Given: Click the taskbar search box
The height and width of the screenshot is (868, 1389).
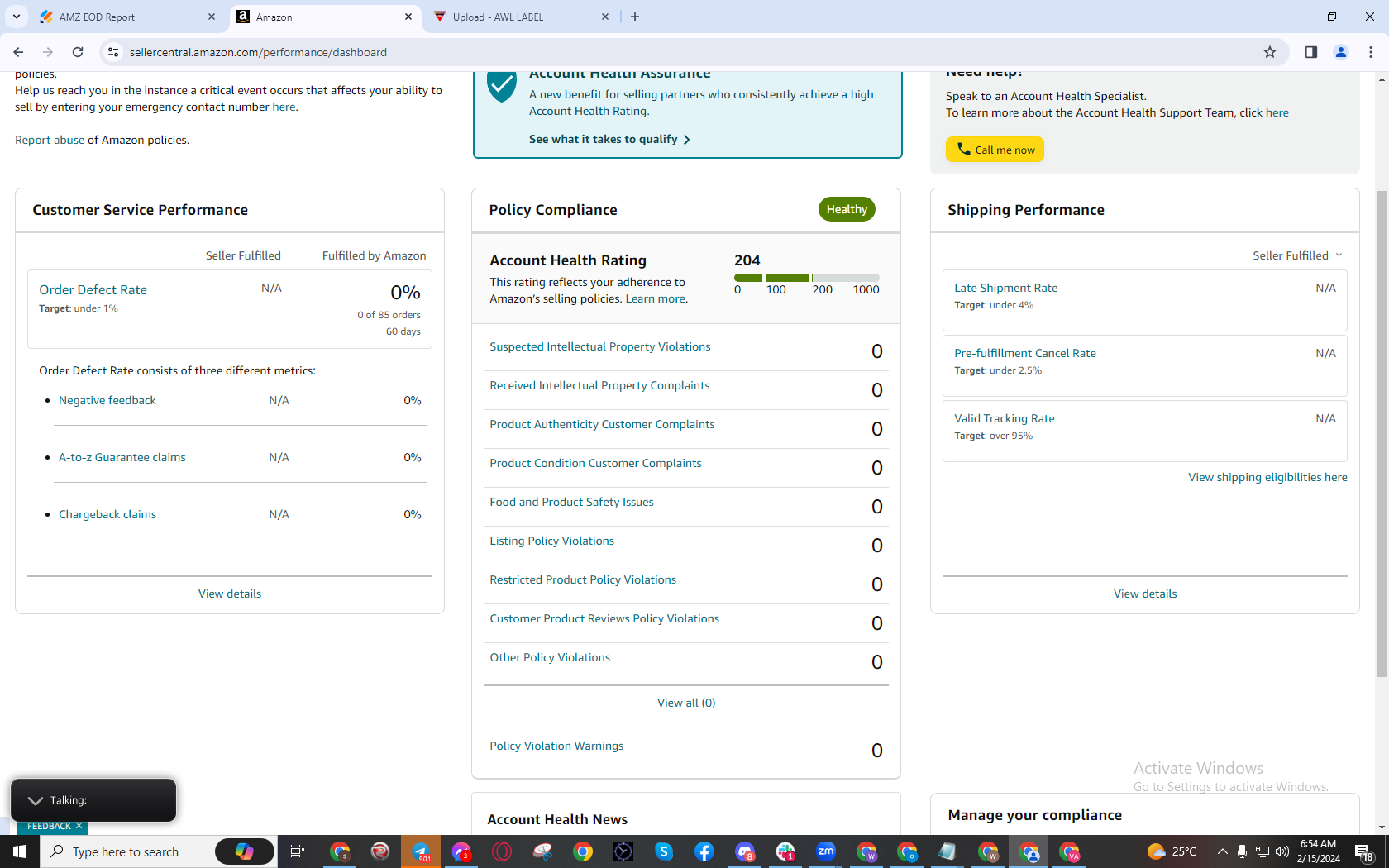Looking at the screenshot, I should [x=126, y=851].
